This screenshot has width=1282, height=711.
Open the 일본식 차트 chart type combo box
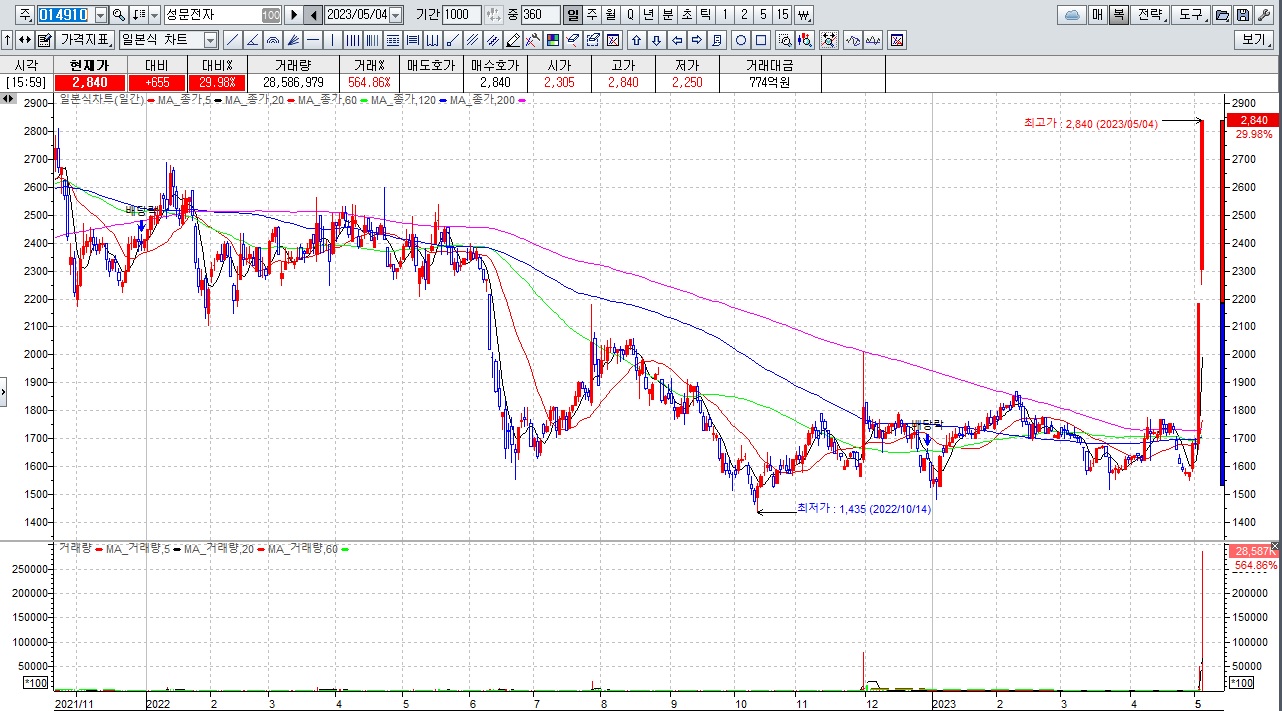[167, 40]
